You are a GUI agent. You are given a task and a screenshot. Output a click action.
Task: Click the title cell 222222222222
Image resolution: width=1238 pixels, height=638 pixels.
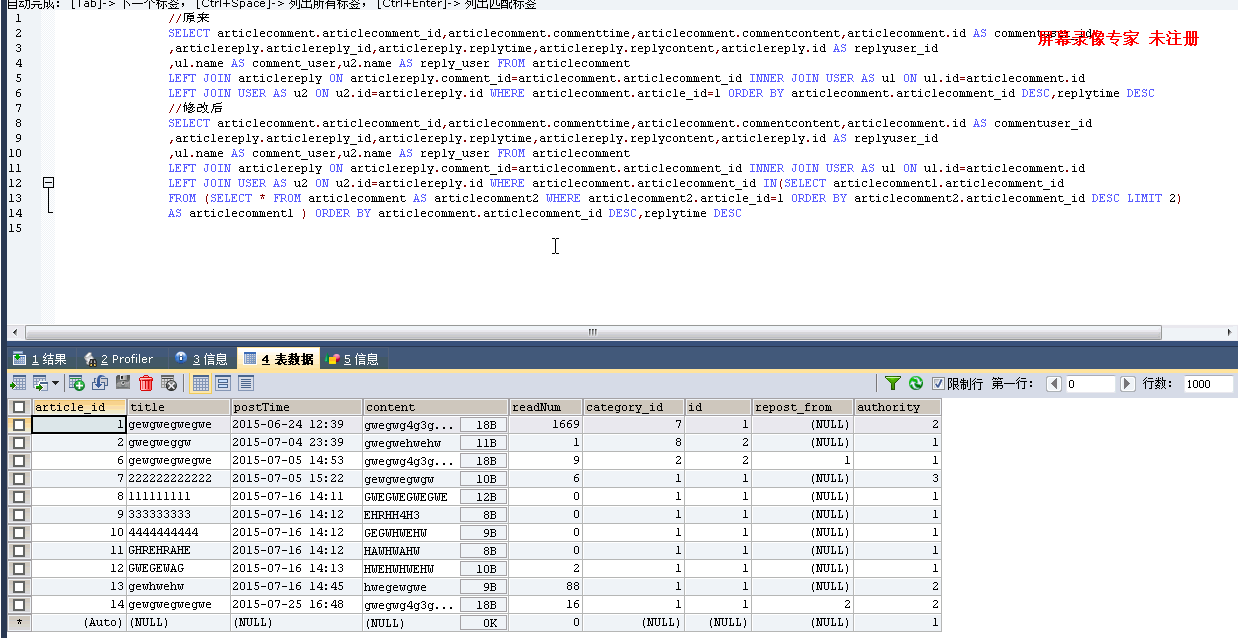178,479
